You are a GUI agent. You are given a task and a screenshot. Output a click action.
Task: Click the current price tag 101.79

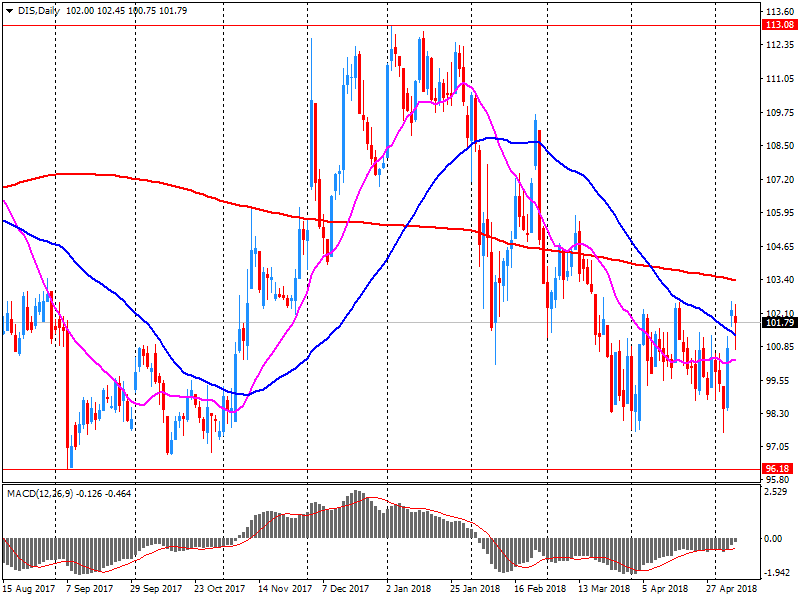(x=779, y=322)
